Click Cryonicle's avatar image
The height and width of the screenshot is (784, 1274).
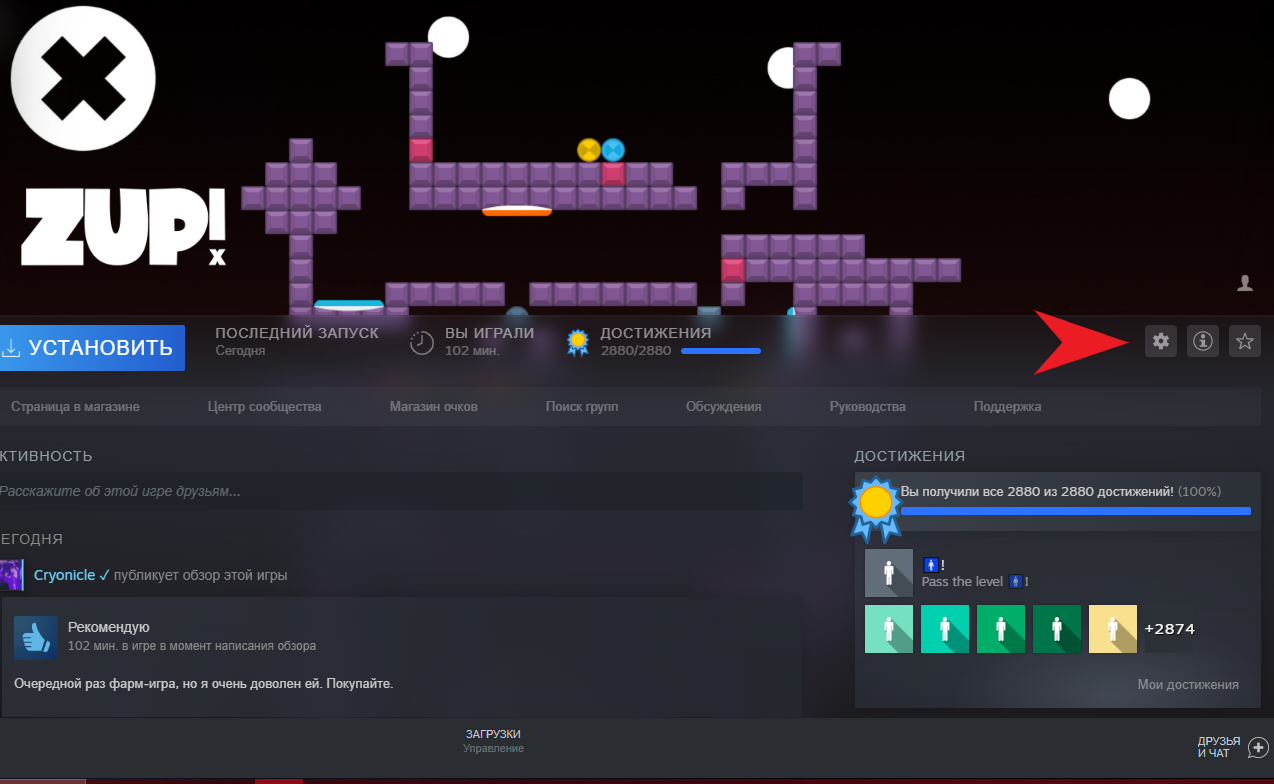coord(12,575)
